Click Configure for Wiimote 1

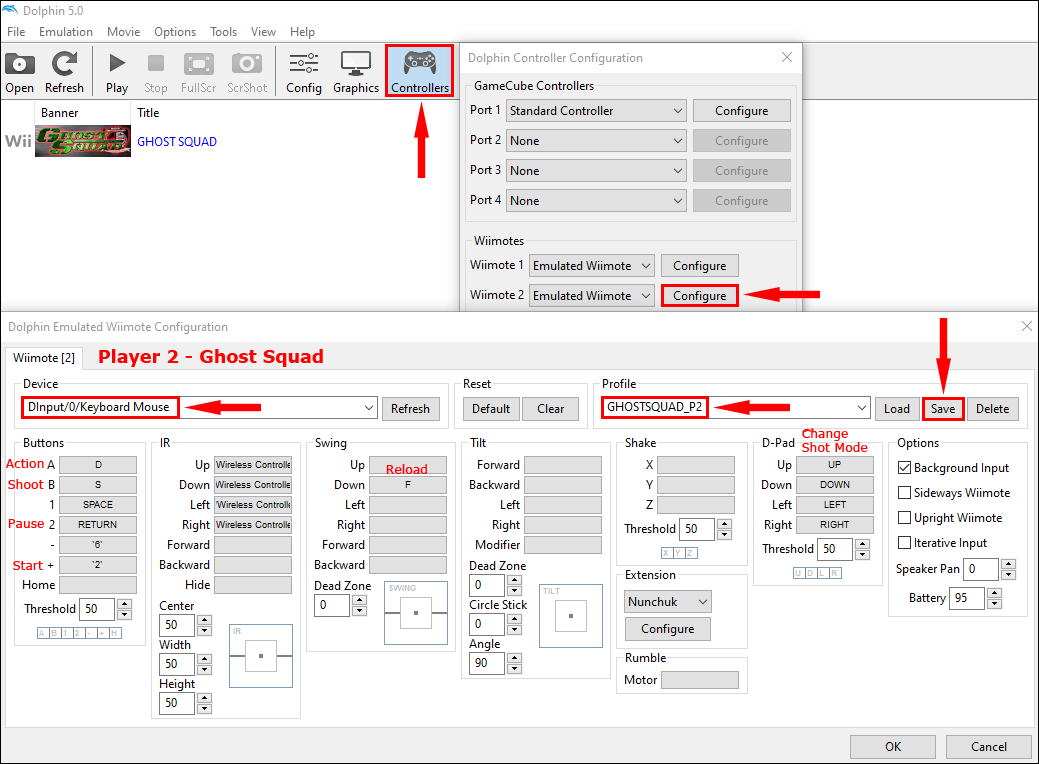tap(700, 266)
